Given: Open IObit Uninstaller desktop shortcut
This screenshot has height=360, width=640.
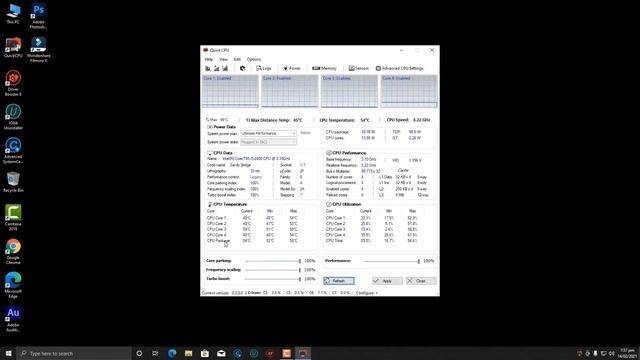Looking at the screenshot, I should coord(13,117).
